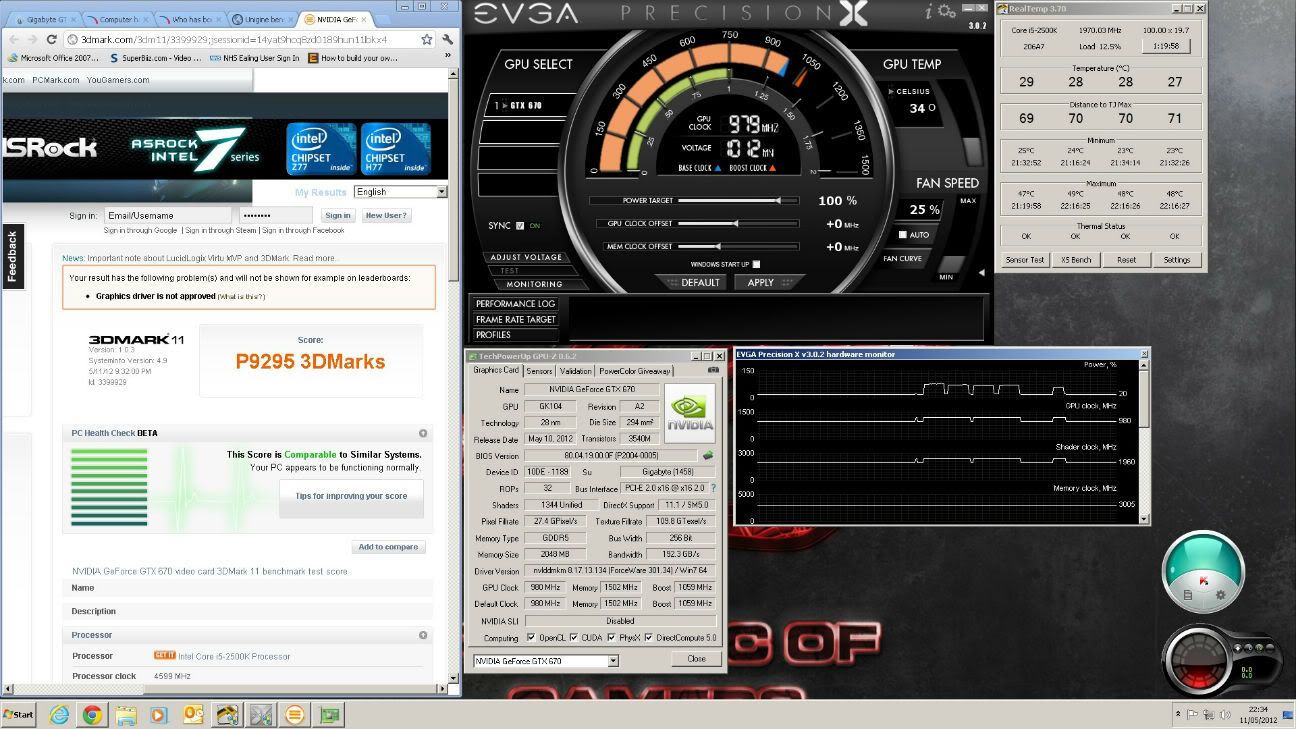Click Sensor Test in RealTemp

tap(1025, 260)
